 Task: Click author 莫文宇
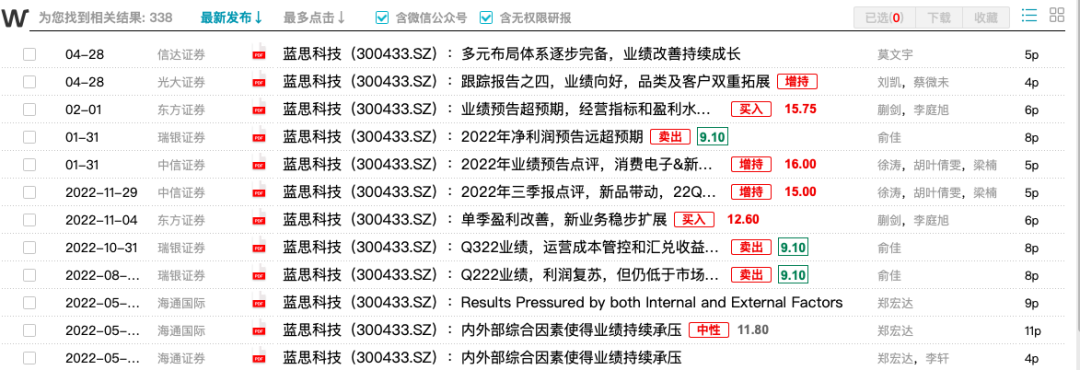point(894,54)
